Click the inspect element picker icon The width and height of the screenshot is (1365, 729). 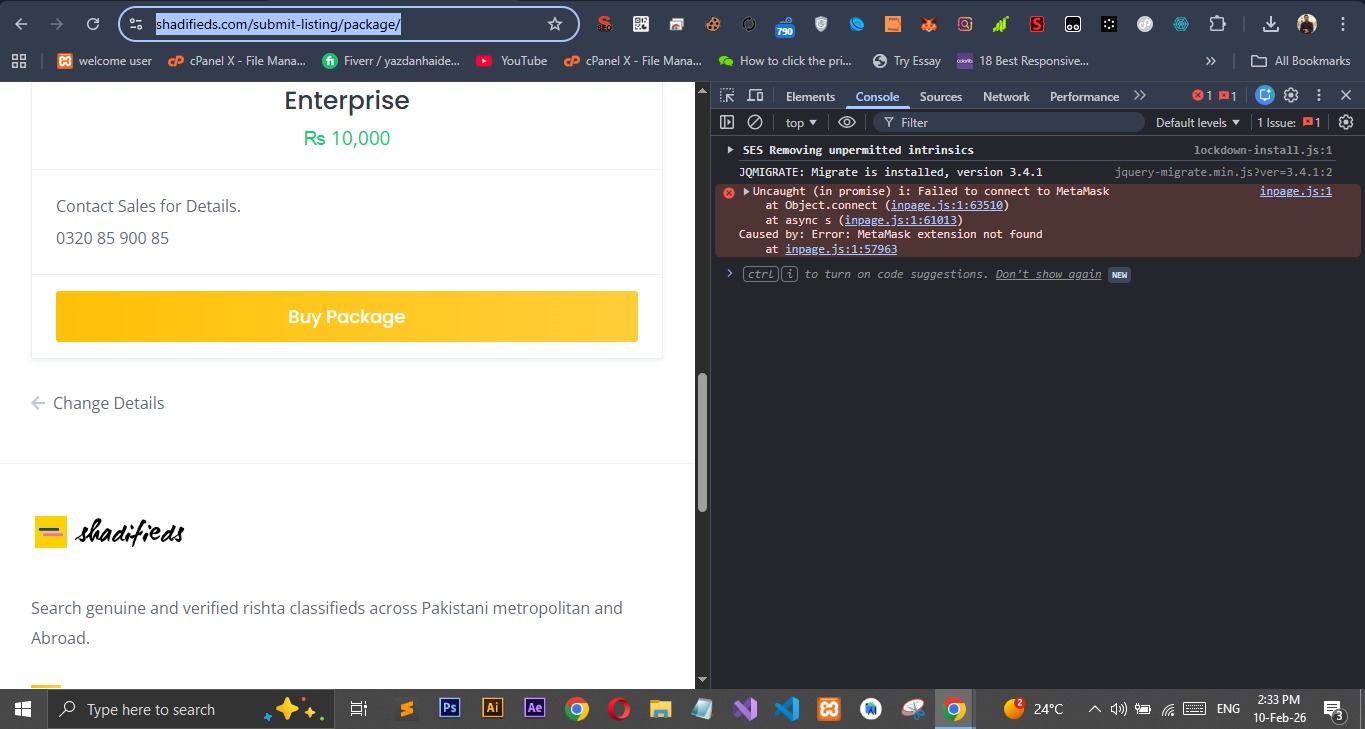(x=727, y=96)
